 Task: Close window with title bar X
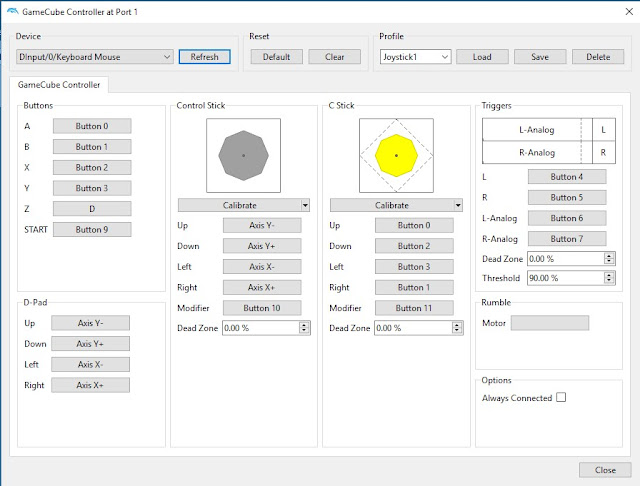click(x=629, y=11)
